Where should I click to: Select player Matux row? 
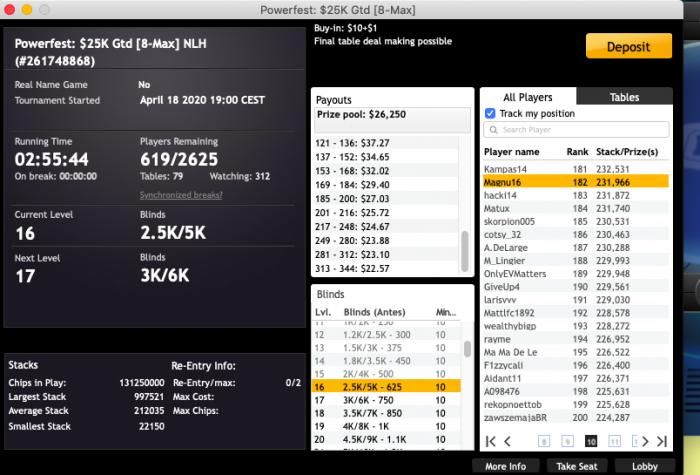tap(576, 208)
